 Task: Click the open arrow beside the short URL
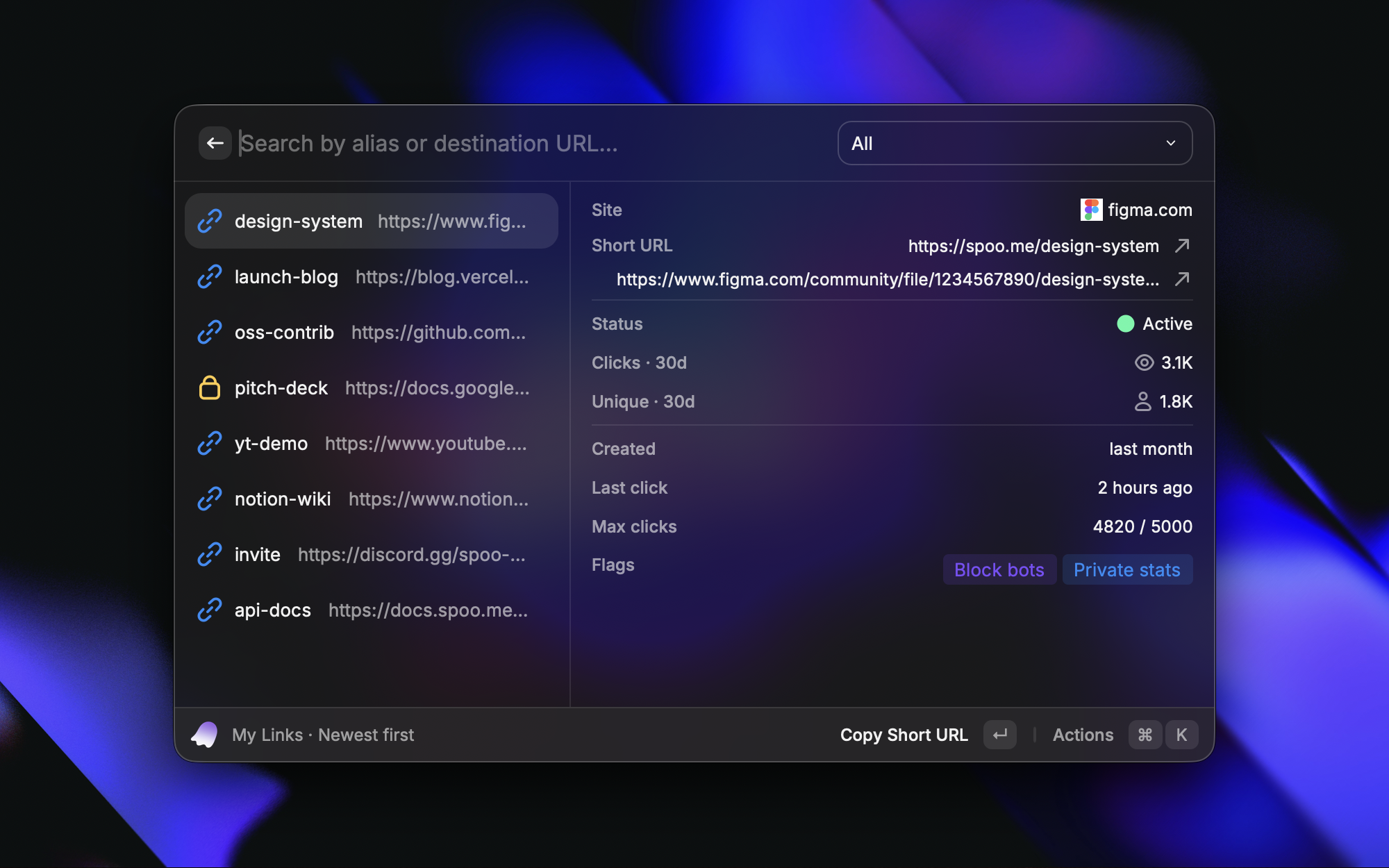[1182, 245]
